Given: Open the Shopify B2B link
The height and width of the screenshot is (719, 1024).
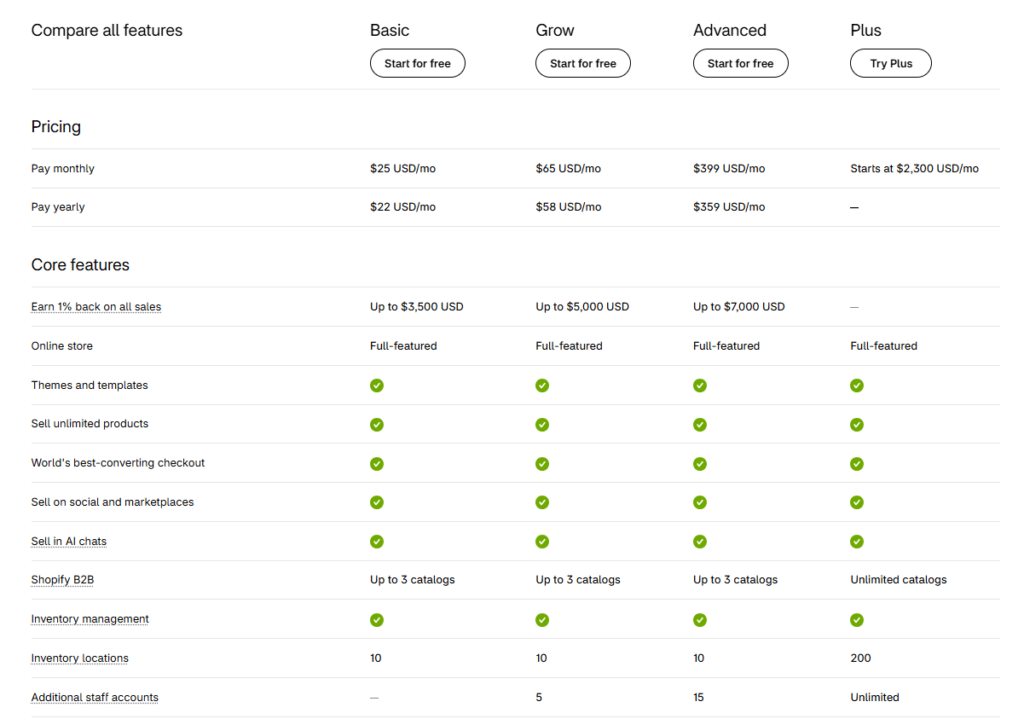Looking at the screenshot, I should [62, 580].
